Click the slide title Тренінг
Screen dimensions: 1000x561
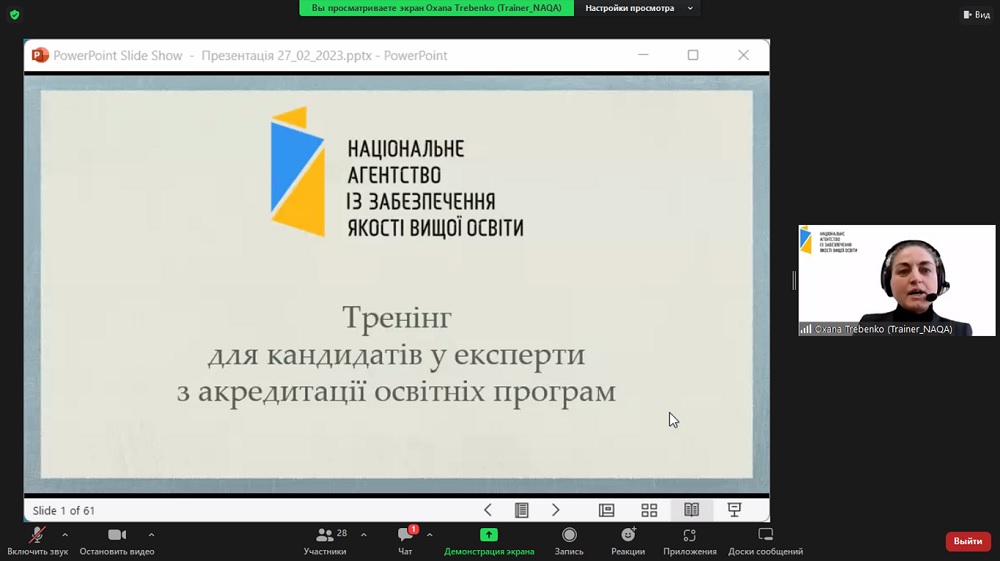click(397, 317)
